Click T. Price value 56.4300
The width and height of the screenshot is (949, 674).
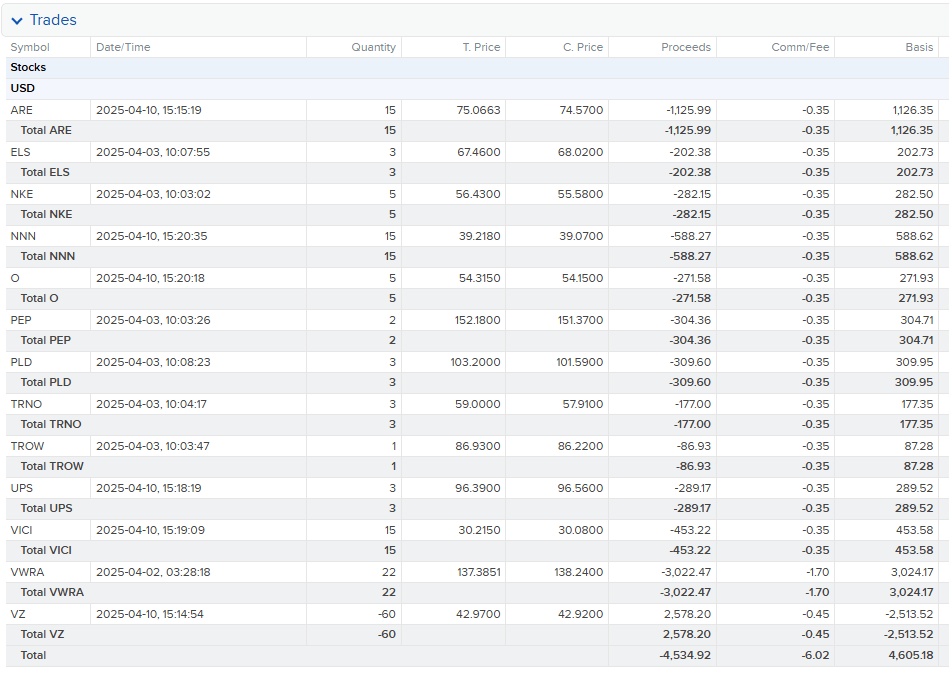[x=478, y=194]
